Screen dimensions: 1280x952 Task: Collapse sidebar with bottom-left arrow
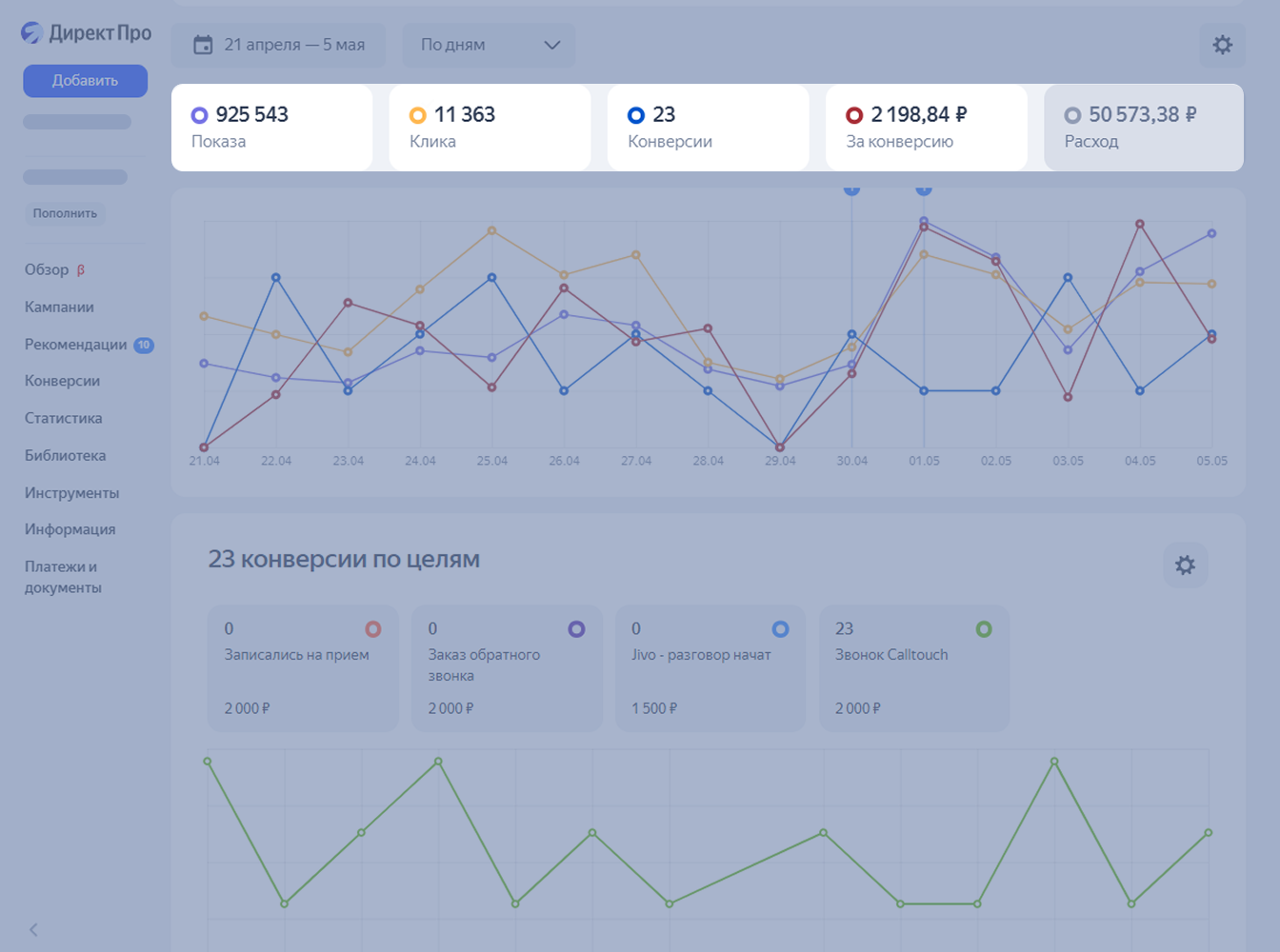pyautogui.click(x=33, y=929)
